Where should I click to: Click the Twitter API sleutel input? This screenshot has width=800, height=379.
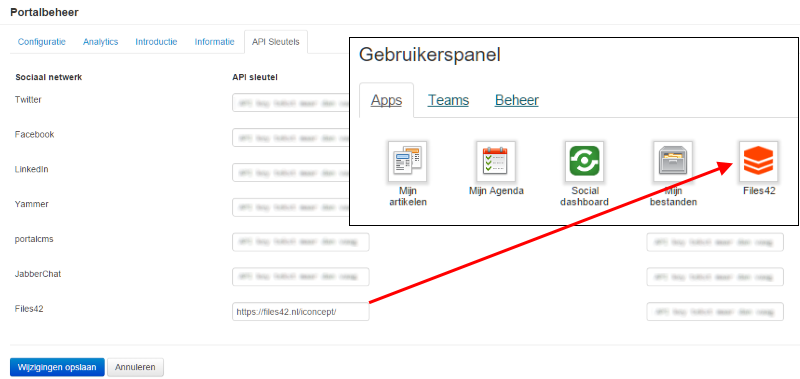[x=291, y=102]
